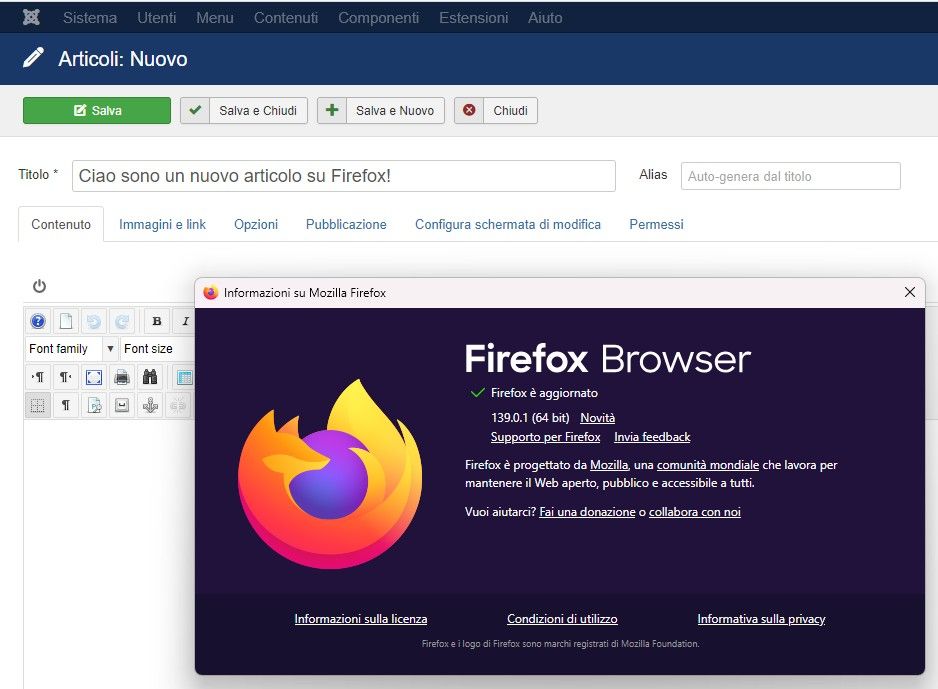Open Informazioni sulla licenza link
Image resolution: width=938 pixels, height=689 pixels.
coord(361,619)
